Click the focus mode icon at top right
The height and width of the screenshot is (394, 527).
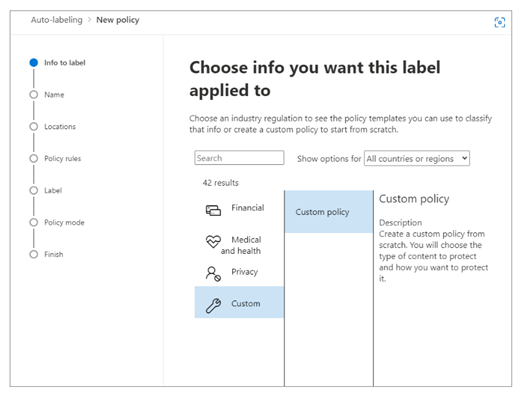499,23
